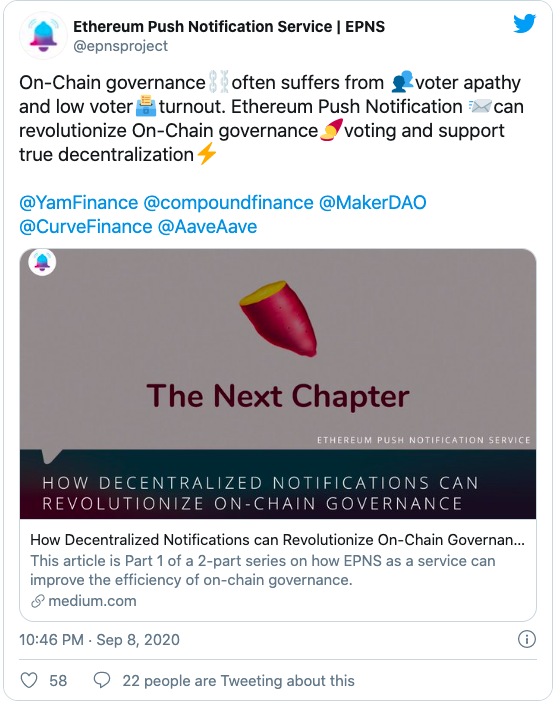558x705 pixels.
Task: Click the reply speech bubble icon
Action: (x=102, y=680)
